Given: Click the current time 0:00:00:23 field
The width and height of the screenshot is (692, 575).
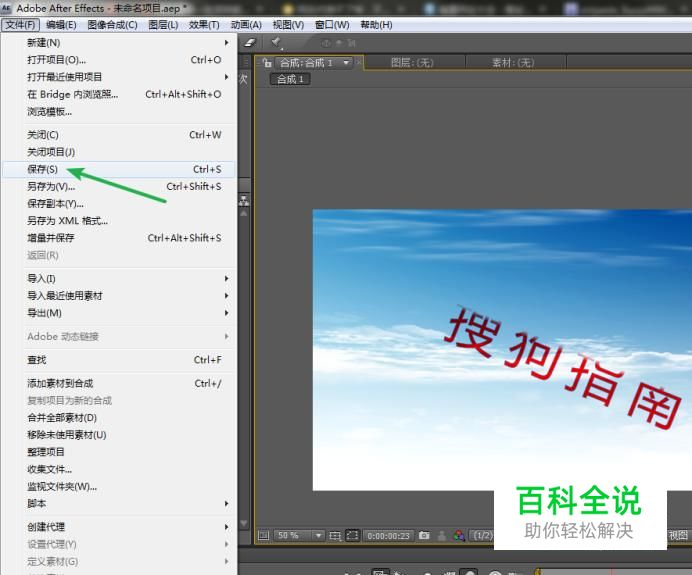Looking at the screenshot, I should [388, 535].
